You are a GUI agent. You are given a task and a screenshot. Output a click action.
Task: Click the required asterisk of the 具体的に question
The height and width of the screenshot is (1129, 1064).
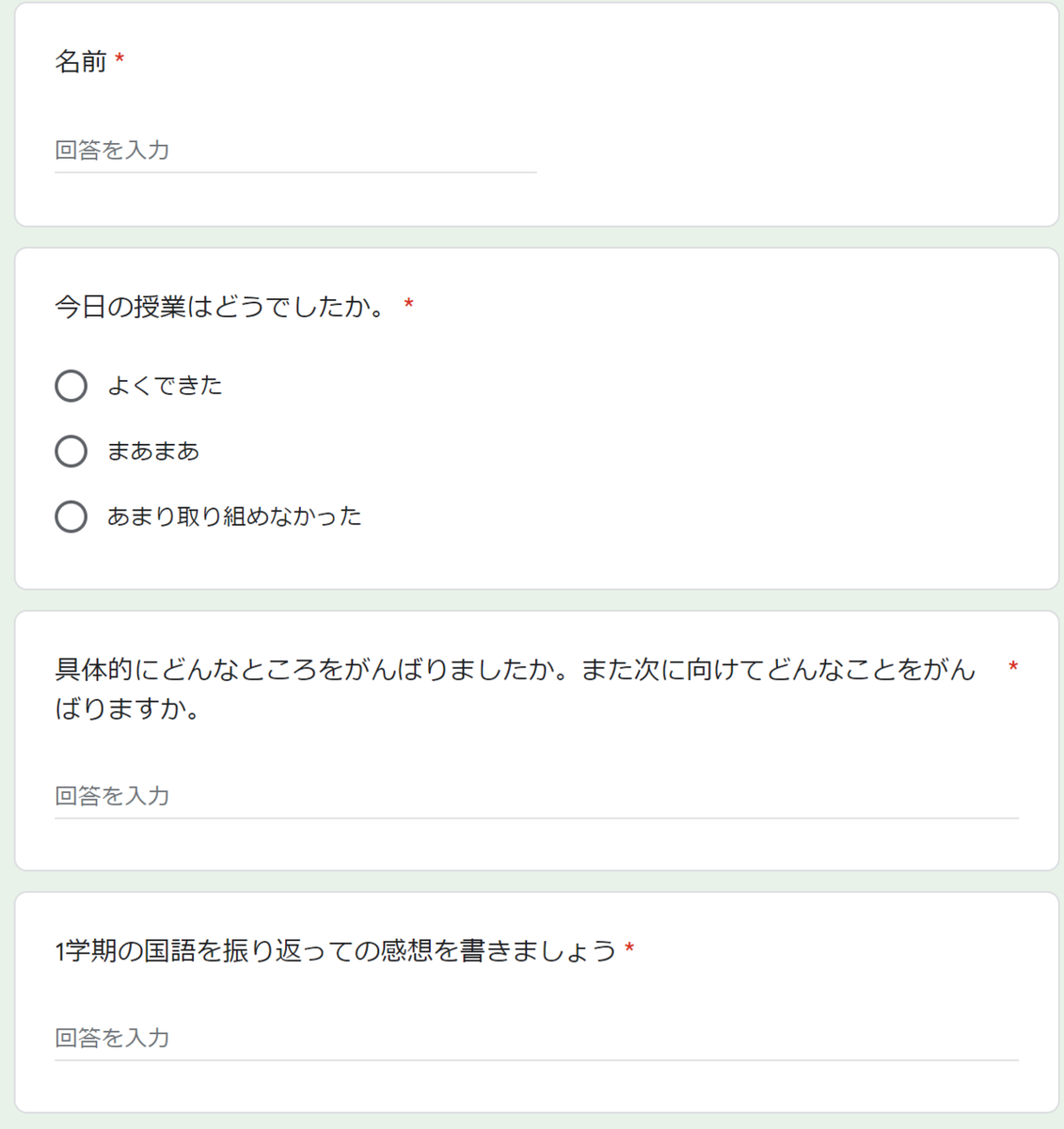coord(1013,667)
